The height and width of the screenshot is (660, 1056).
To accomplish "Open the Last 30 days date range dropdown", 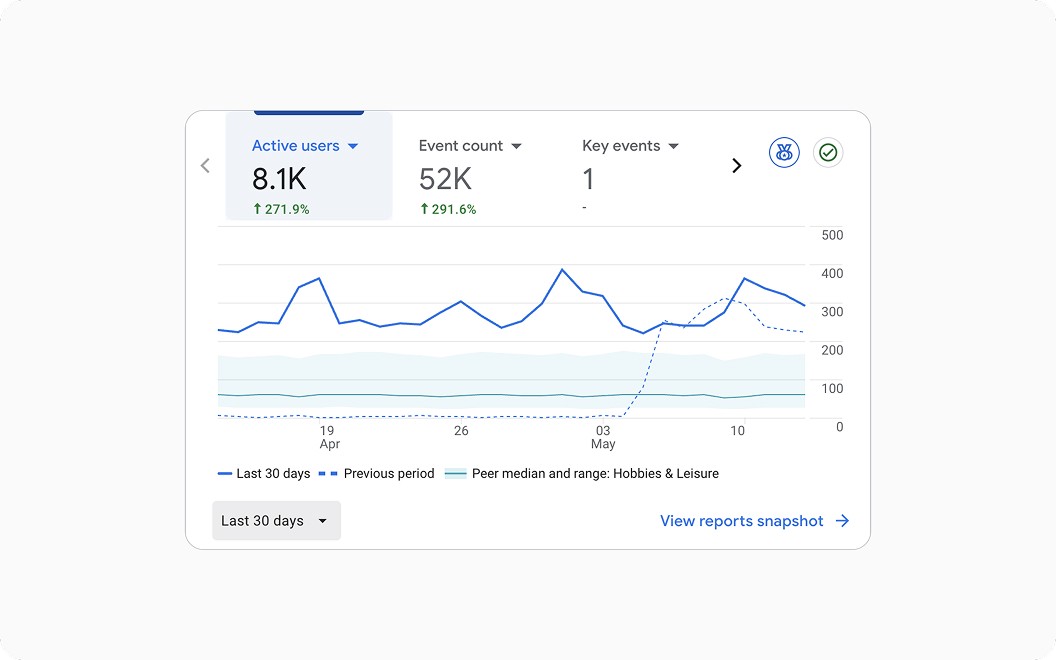I will point(276,521).
